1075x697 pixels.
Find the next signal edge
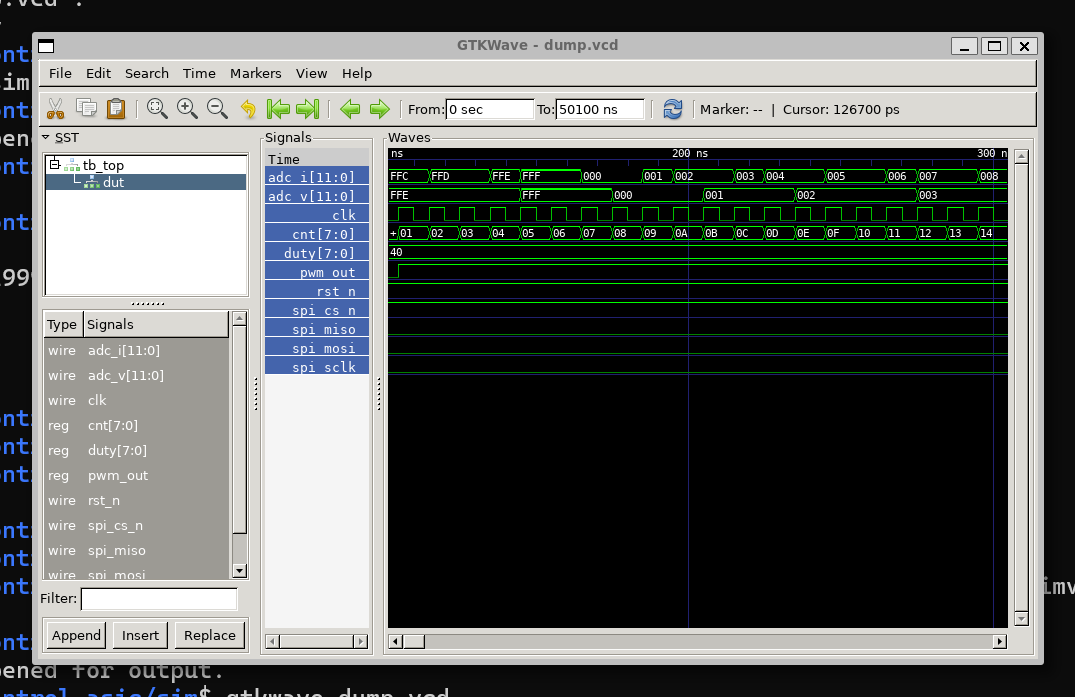[379, 109]
